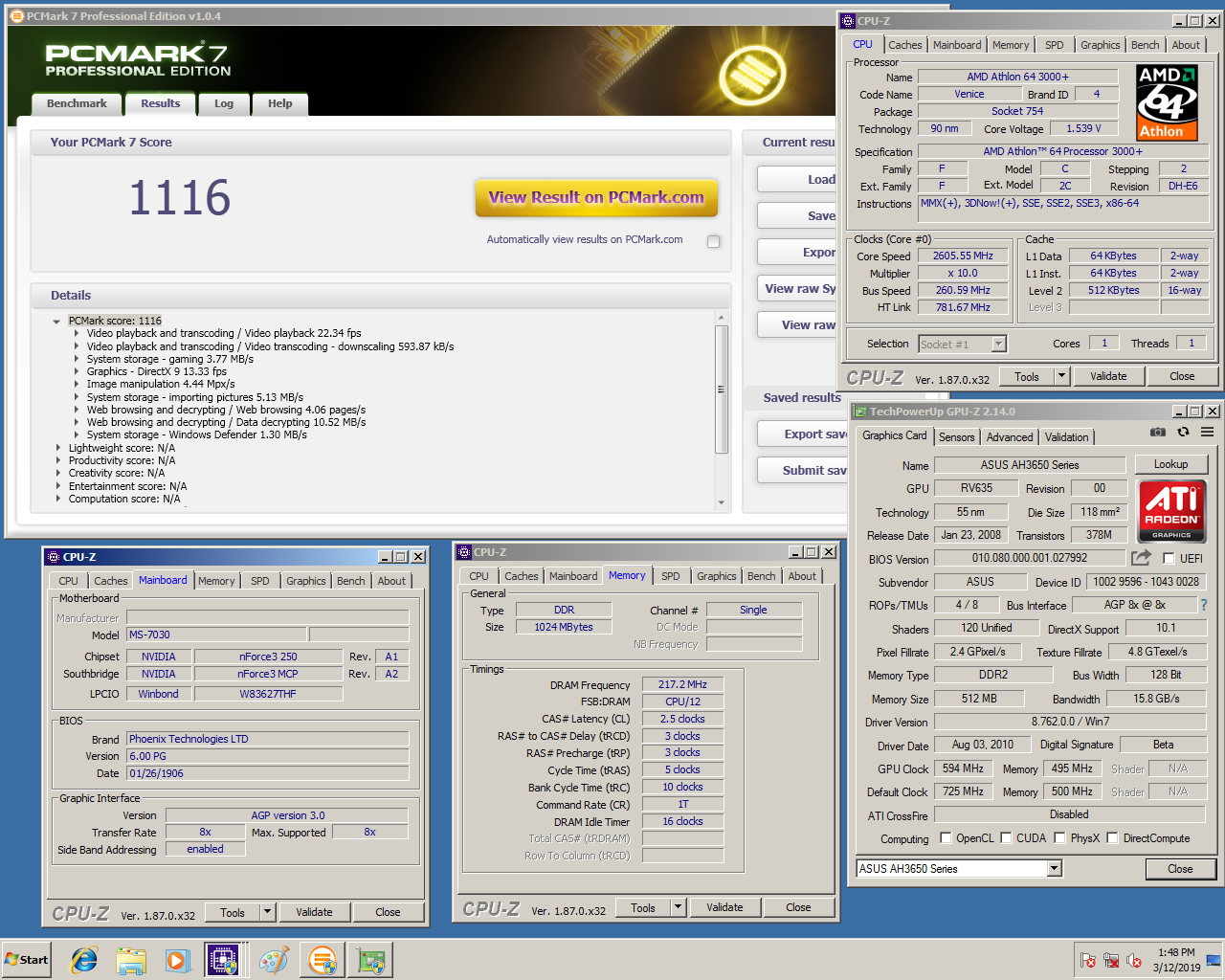This screenshot has height=980, width=1225.
Task: Click the Details list scrollbar thumb
Action: 722,389
